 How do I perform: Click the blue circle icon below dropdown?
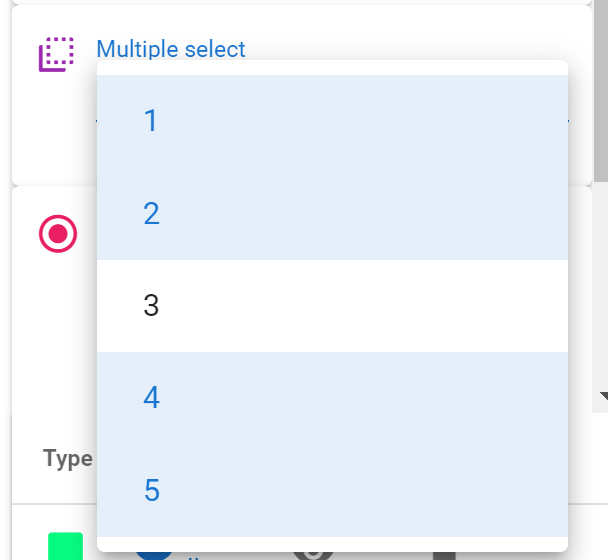[x=153, y=554]
